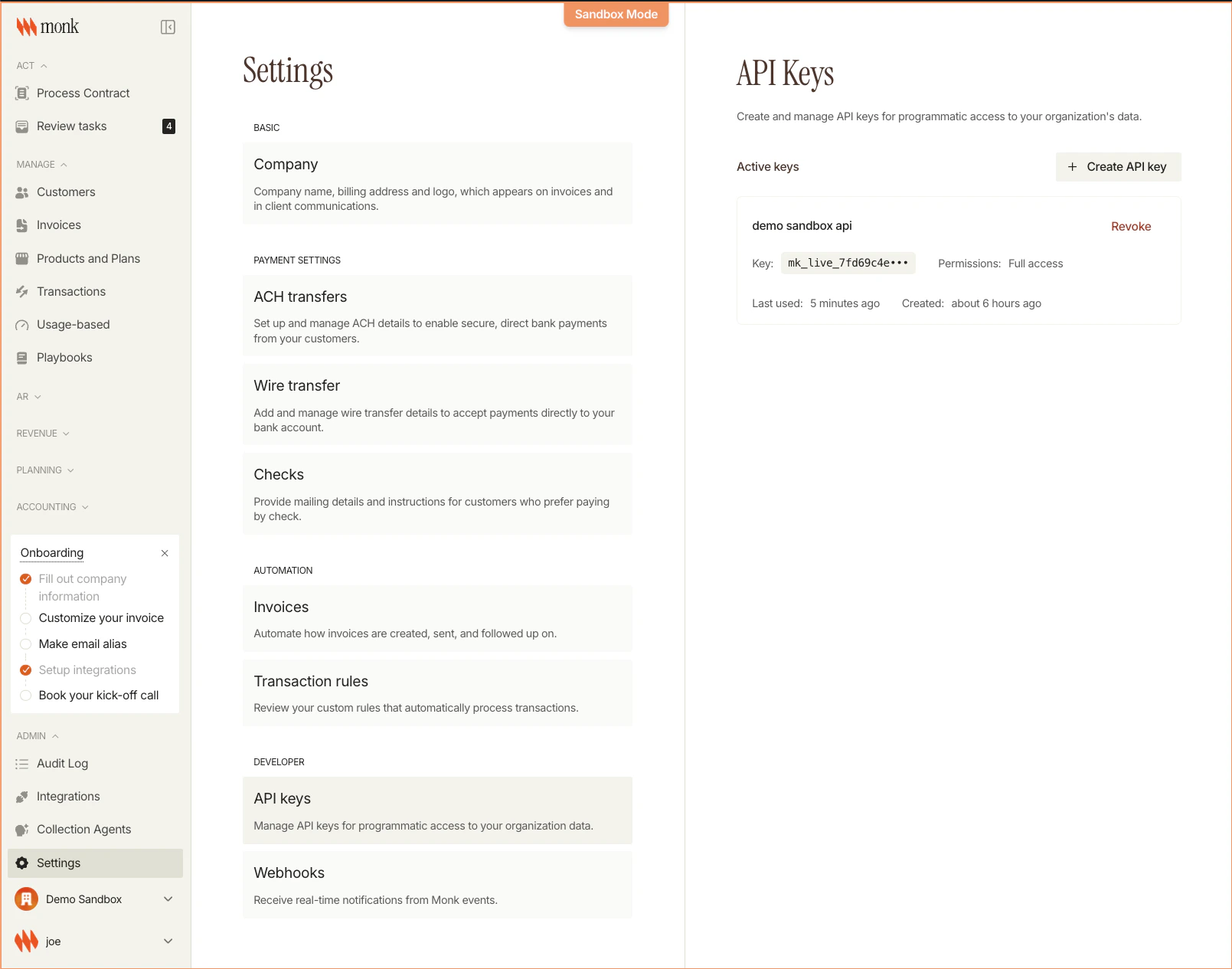
Task: Expand the REVENUE section
Action: point(42,433)
